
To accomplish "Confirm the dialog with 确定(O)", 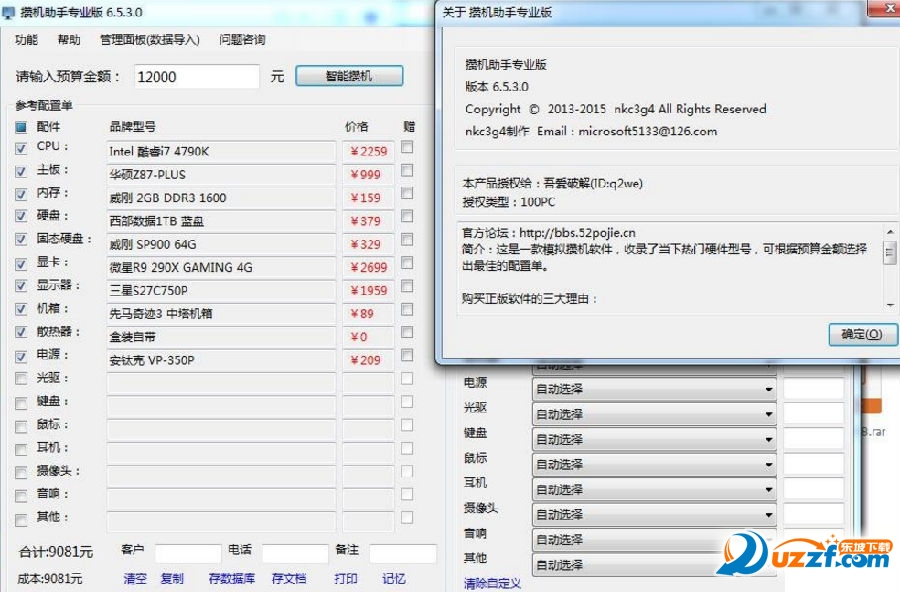I will [x=862, y=334].
